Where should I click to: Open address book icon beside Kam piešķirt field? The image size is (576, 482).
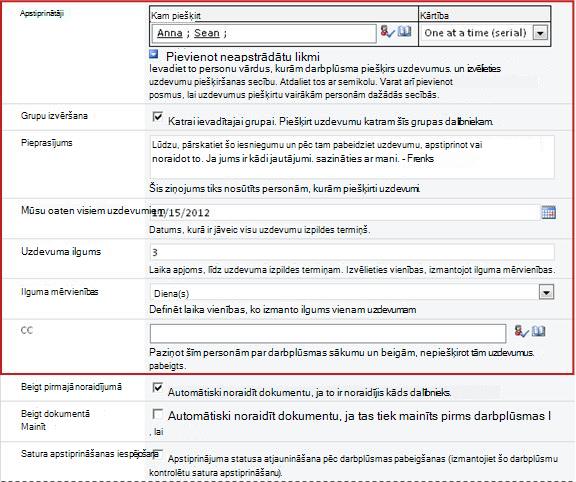pyautogui.click(x=404, y=32)
